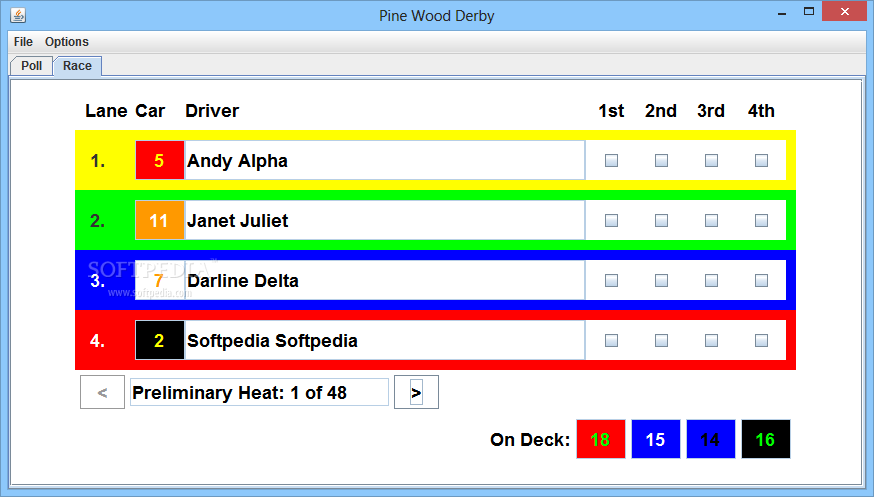
Task: Minimize the Pine Wood Derby window
Action: coord(782,12)
